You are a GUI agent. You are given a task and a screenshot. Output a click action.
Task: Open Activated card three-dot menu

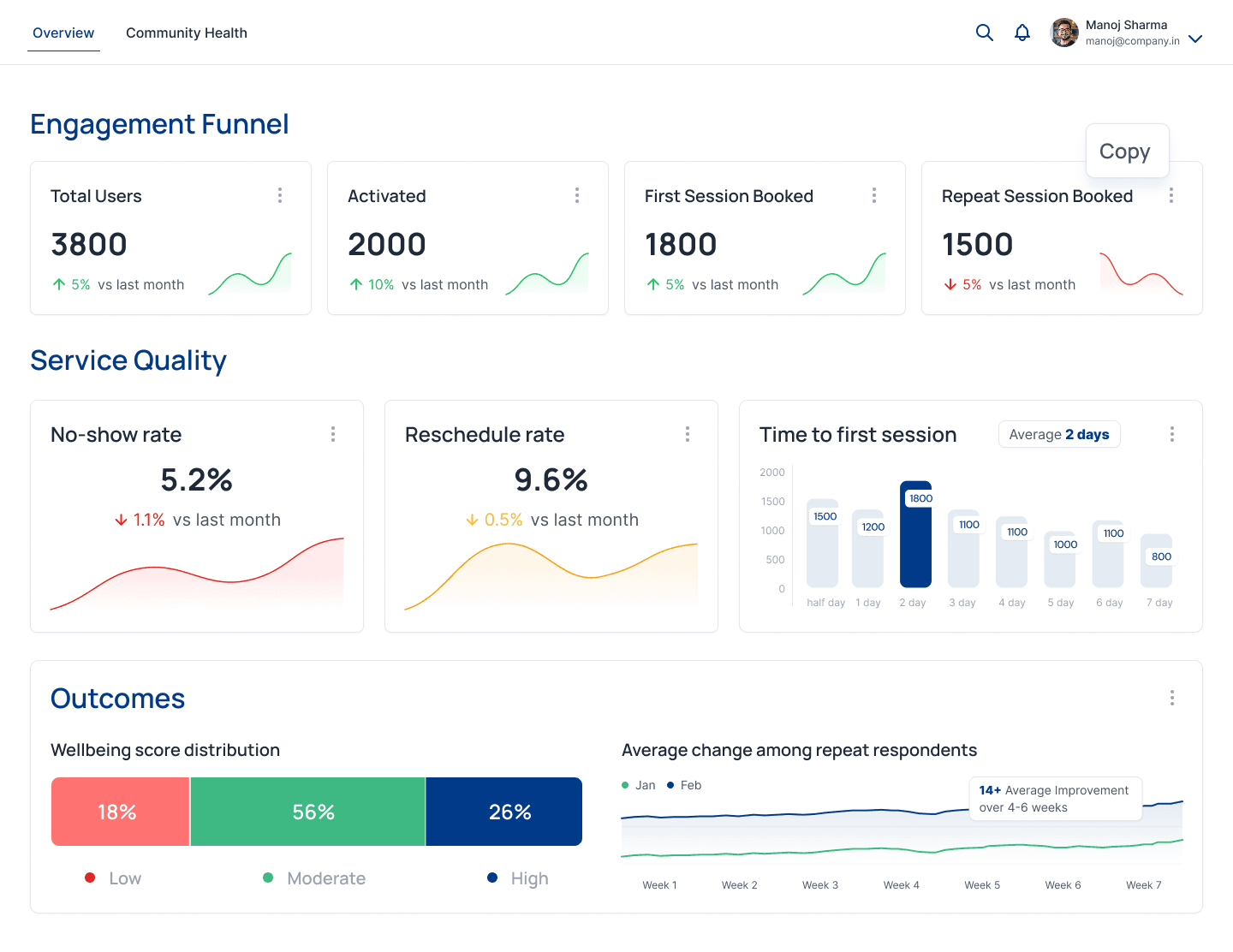577,195
